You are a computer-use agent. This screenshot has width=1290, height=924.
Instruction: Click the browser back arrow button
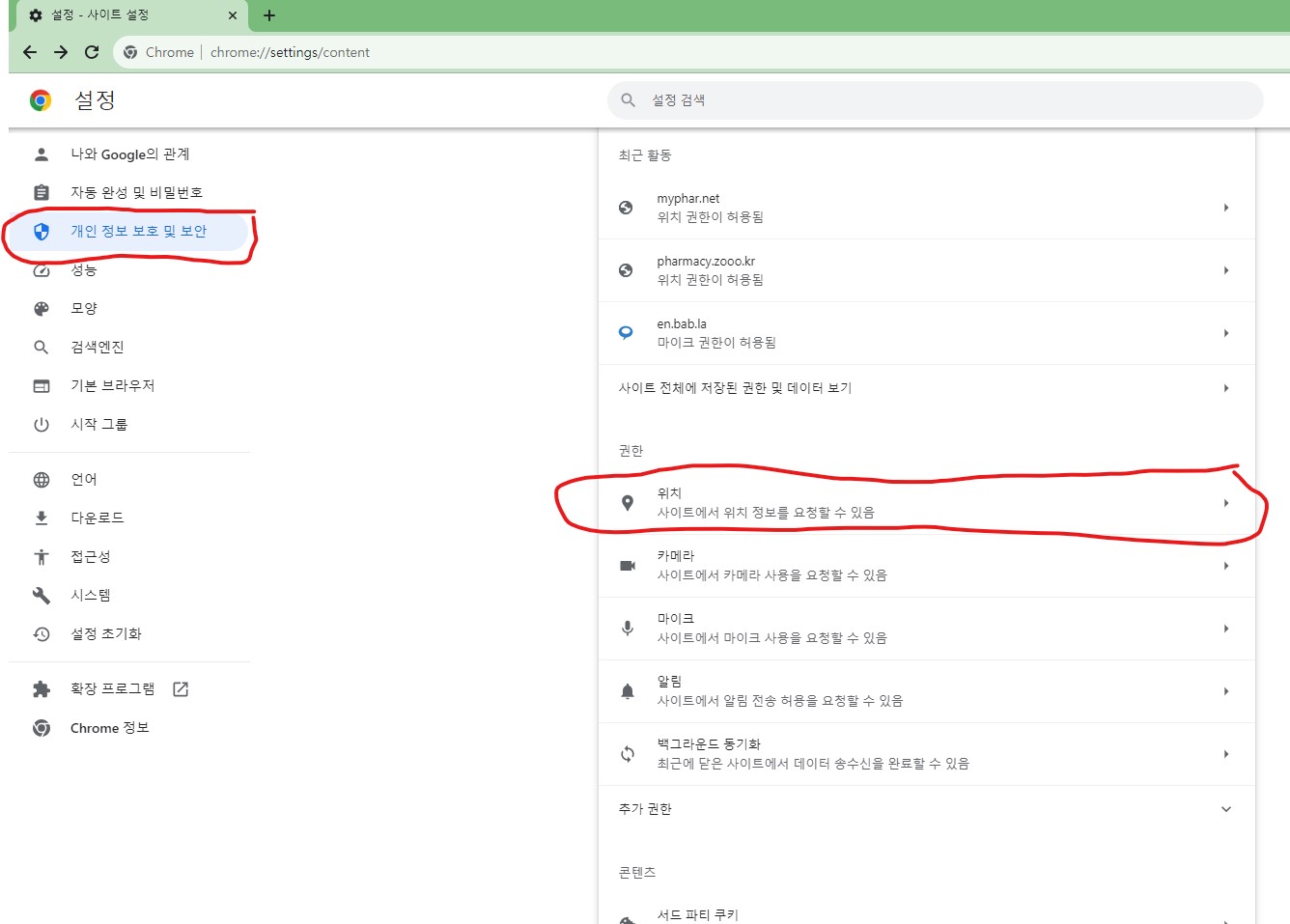[x=30, y=52]
